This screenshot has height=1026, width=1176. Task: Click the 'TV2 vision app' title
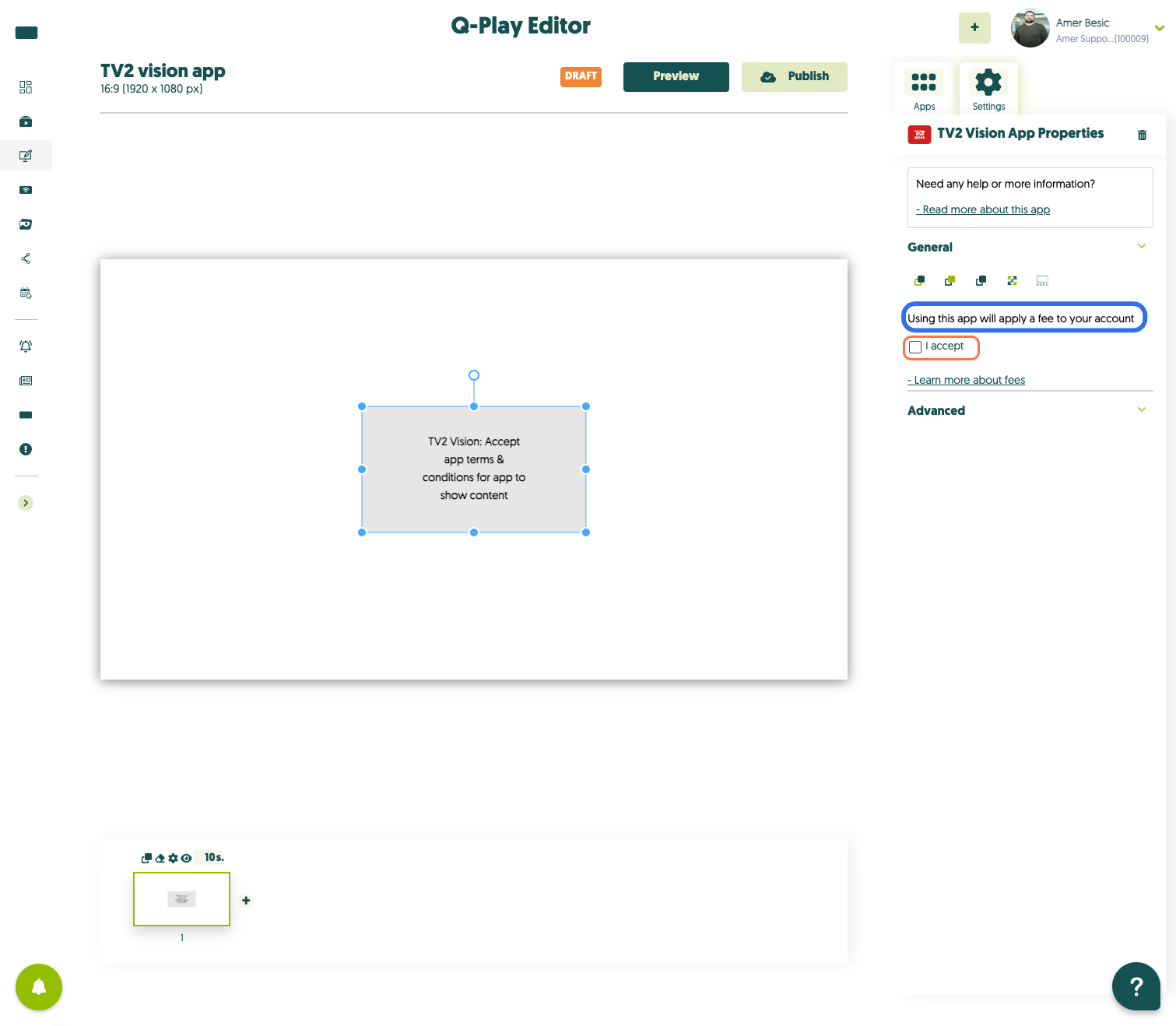pos(163,71)
